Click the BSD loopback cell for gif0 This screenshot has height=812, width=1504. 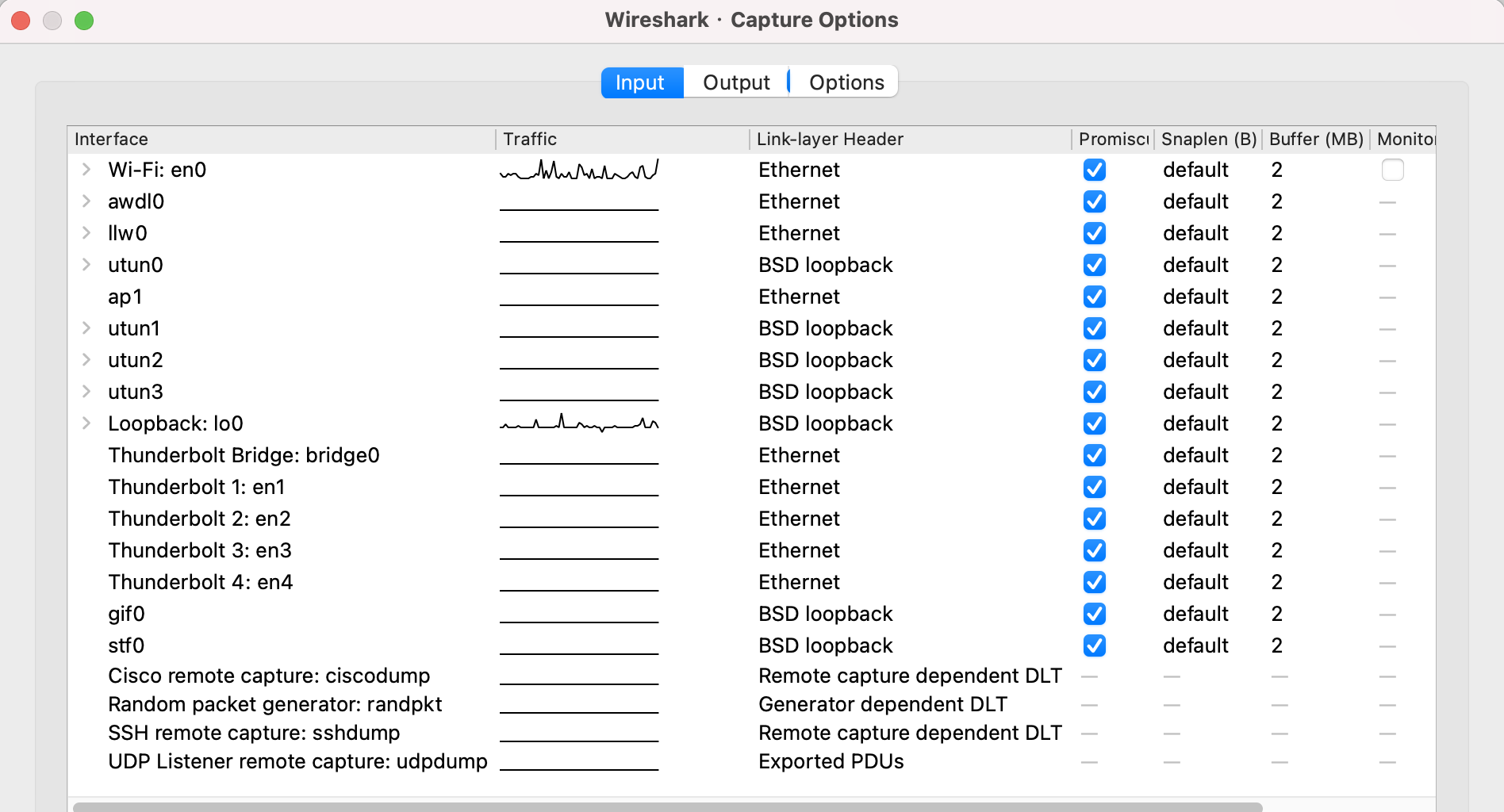(826, 614)
